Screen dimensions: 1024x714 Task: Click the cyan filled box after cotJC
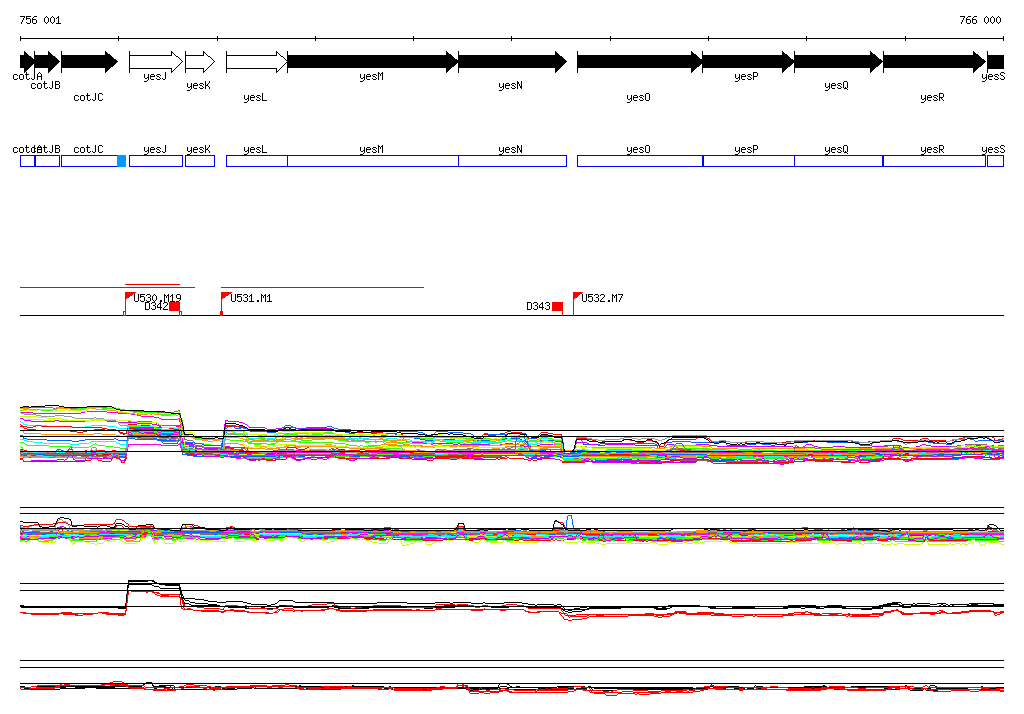pyautogui.click(x=121, y=161)
